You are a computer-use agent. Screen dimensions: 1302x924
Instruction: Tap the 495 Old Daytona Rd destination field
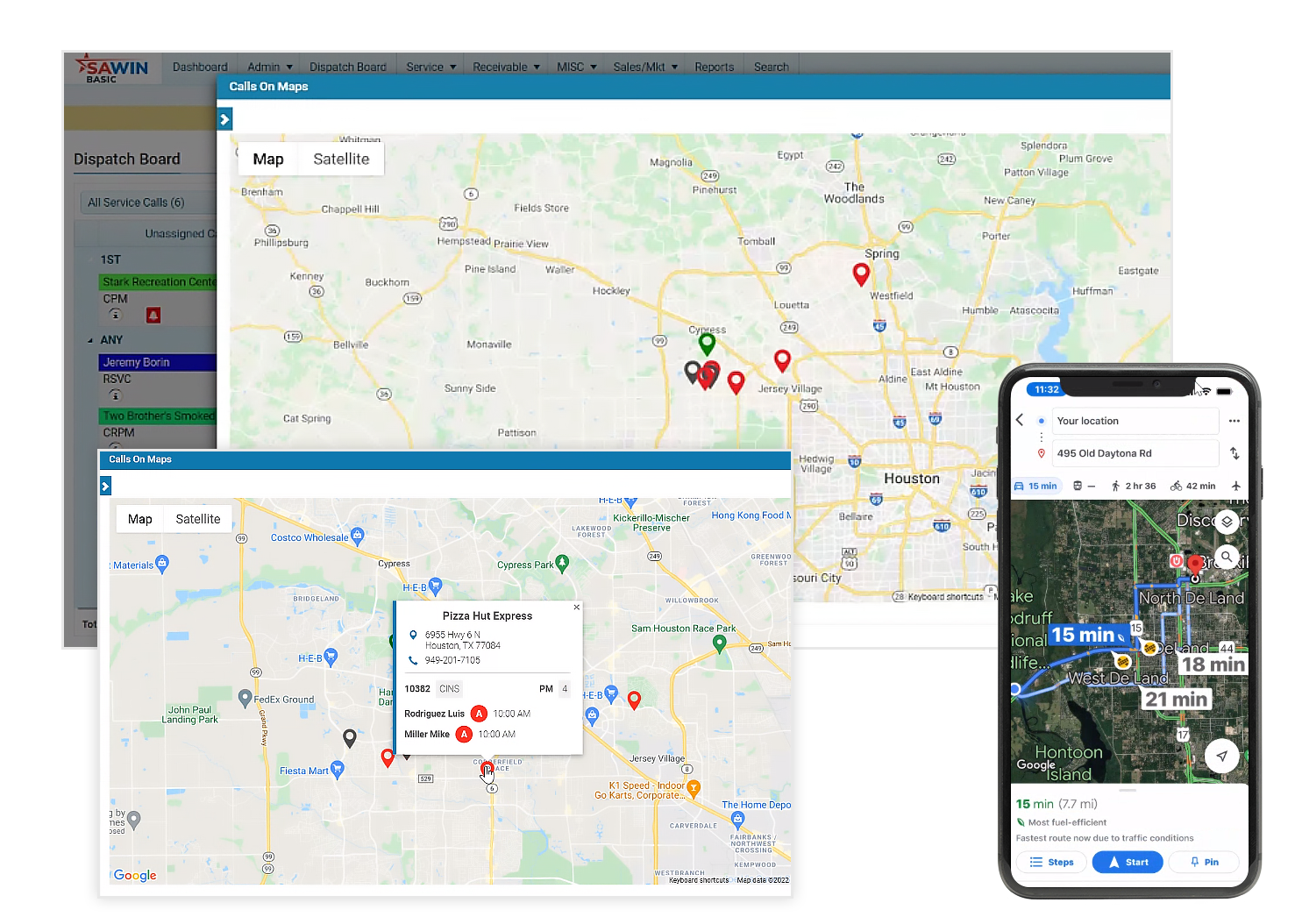(1137, 453)
